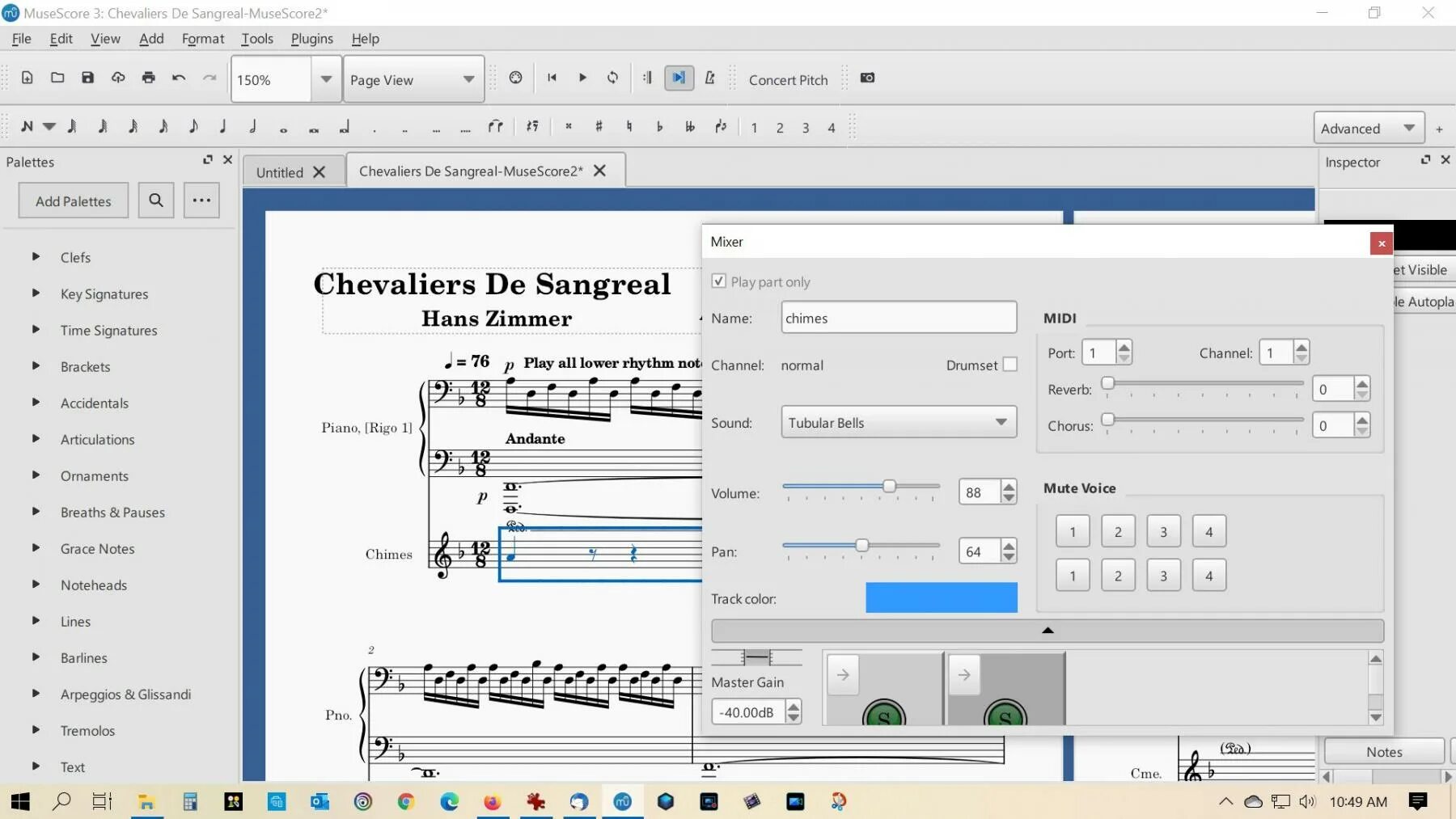Open Google Chrome from the taskbar
1456x819 pixels.
click(406, 801)
